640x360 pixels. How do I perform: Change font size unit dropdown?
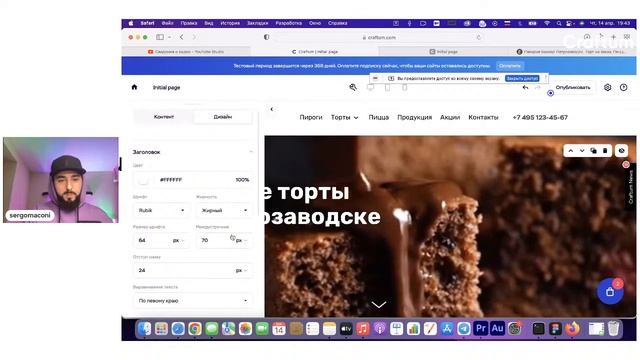178,240
